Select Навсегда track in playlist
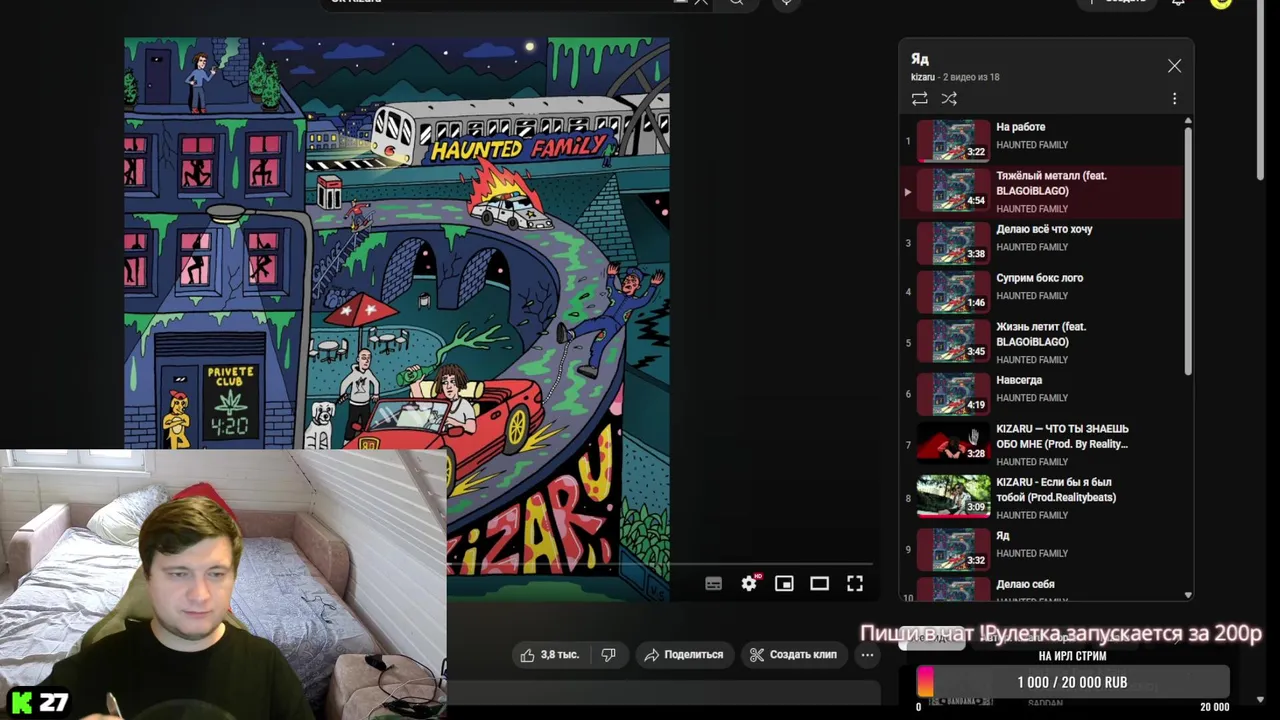Screen dimensions: 1280x720 (x=1041, y=393)
